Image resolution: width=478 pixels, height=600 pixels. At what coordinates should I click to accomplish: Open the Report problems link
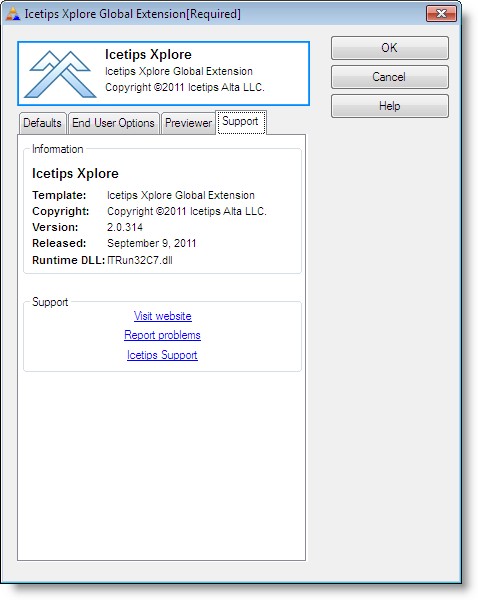point(162,335)
